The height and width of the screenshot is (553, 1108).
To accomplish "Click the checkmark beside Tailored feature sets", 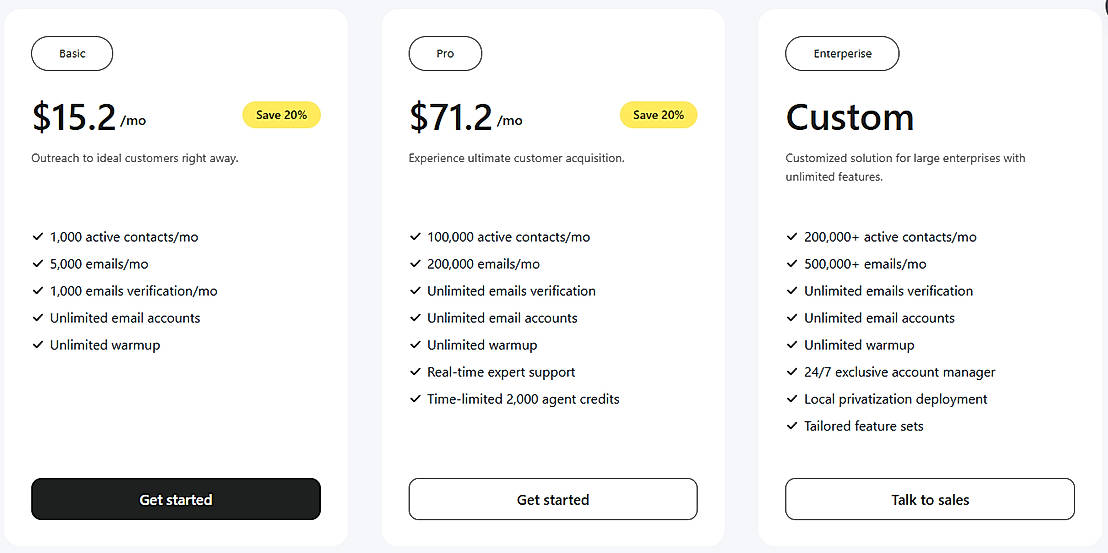I will [x=792, y=426].
